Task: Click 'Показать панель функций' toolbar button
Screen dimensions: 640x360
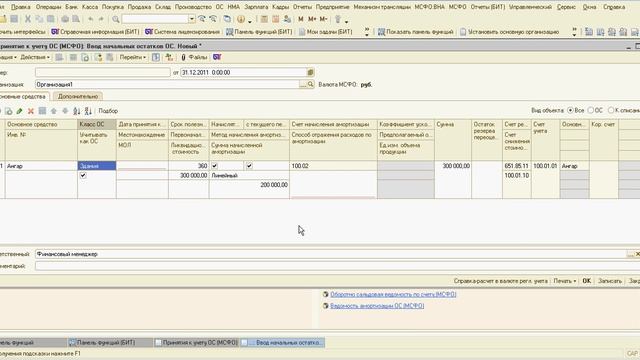Action: [416, 32]
